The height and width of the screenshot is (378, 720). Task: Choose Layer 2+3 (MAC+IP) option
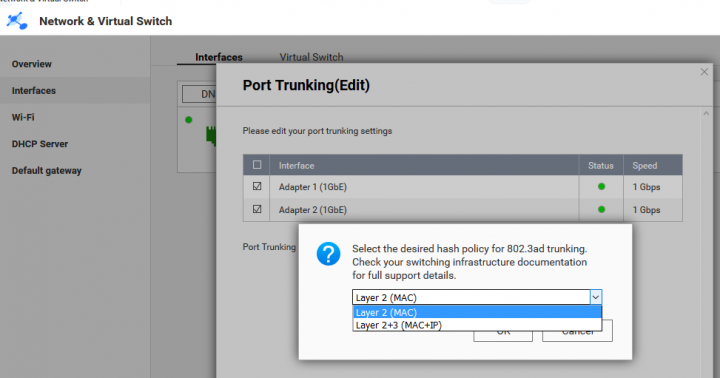477,325
